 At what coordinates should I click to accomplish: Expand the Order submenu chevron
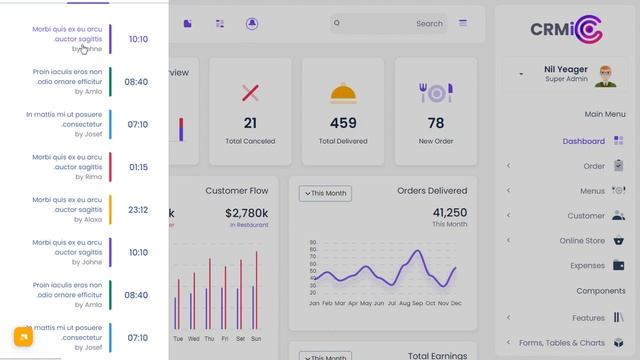pos(509,166)
